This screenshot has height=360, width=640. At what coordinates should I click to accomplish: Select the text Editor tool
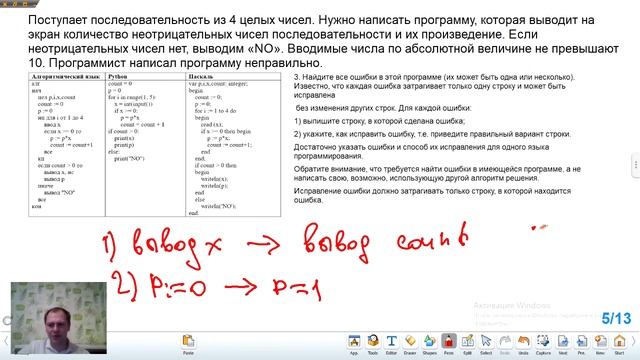[391, 343]
